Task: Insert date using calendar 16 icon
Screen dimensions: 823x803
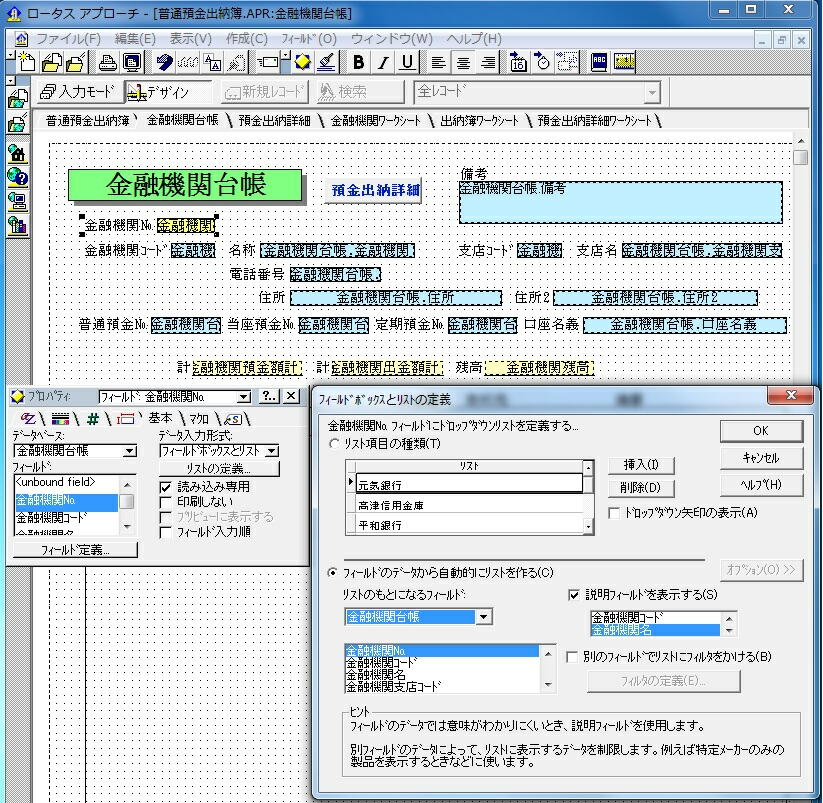Action: coord(519,62)
